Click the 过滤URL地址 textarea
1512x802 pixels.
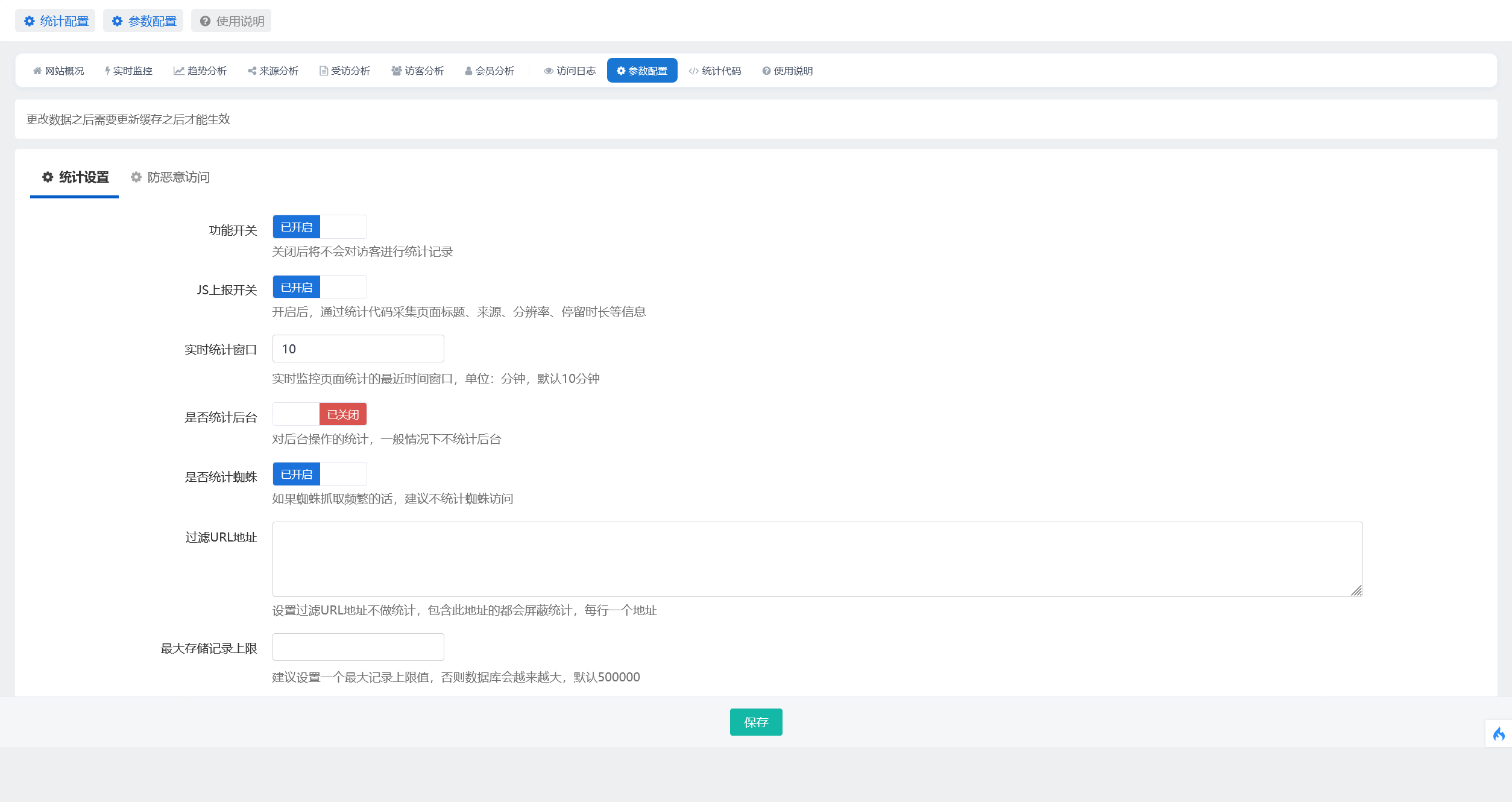click(817, 559)
